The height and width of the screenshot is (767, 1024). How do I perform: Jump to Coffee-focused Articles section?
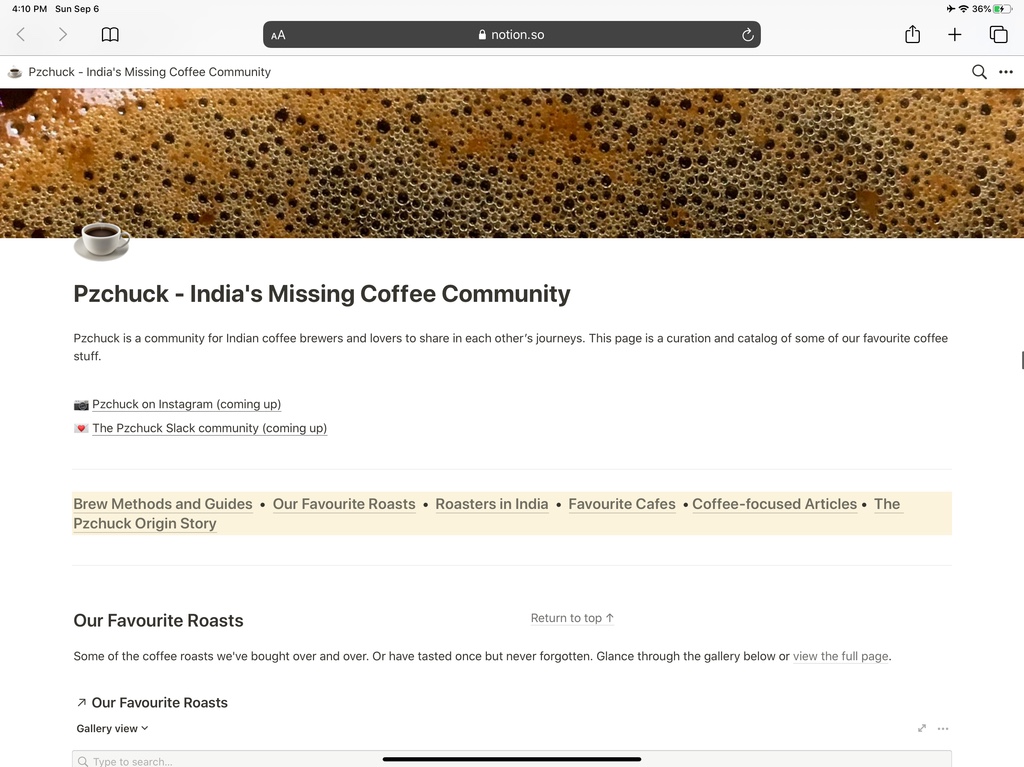775,504
